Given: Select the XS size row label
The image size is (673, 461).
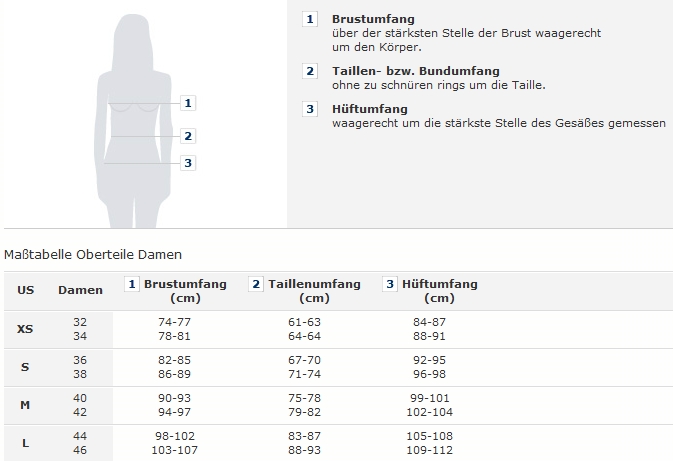Looking at the screenshot, I should coord(25,328).
